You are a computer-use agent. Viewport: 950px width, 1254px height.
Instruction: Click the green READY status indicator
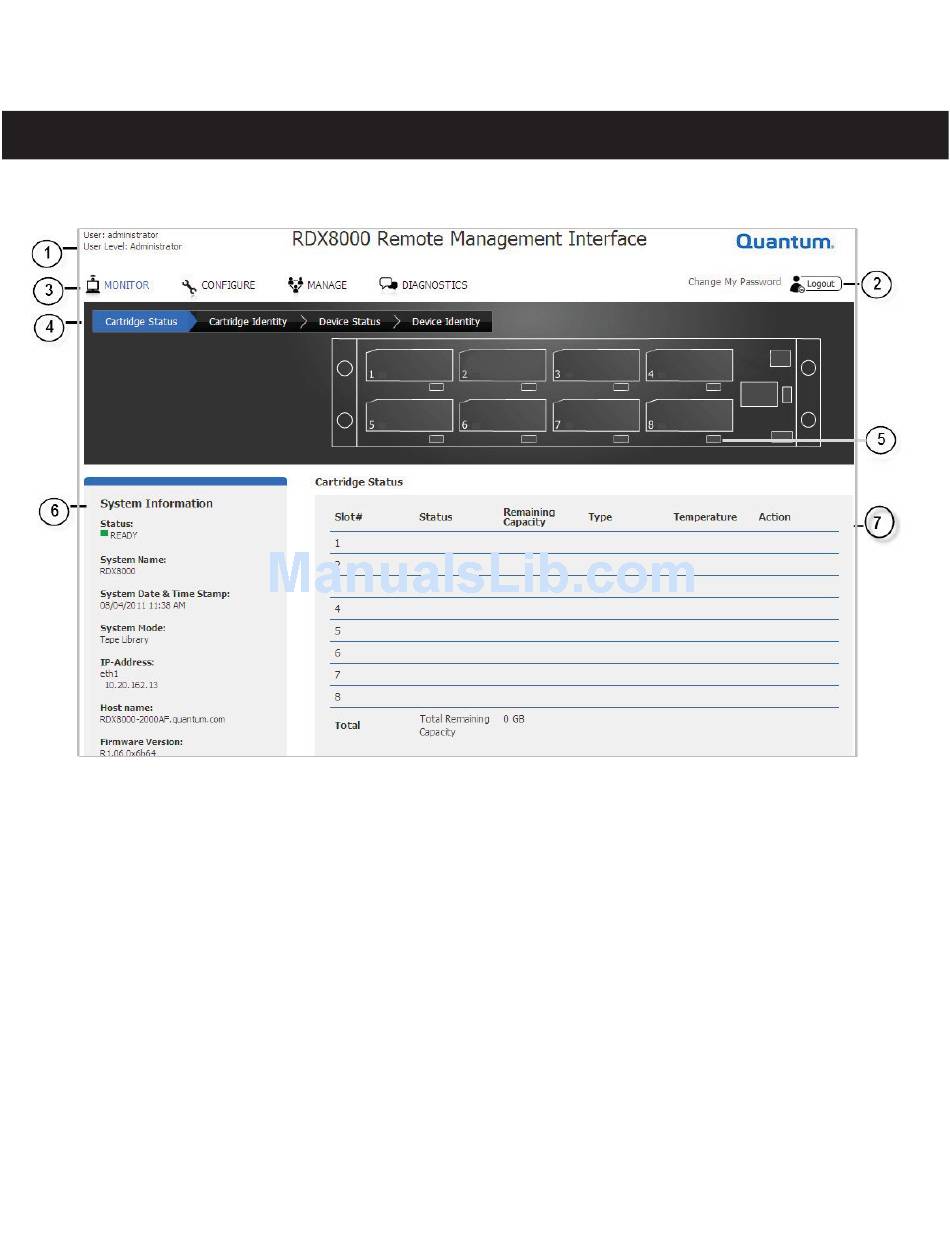(x=104, y=534)
